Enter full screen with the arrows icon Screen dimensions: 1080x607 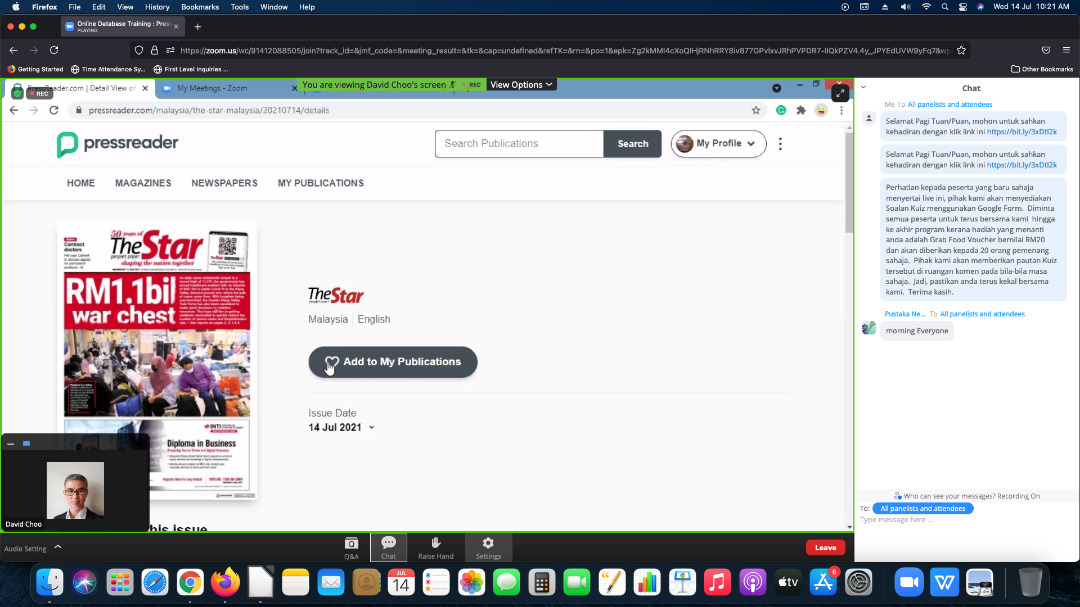[840, 93]
